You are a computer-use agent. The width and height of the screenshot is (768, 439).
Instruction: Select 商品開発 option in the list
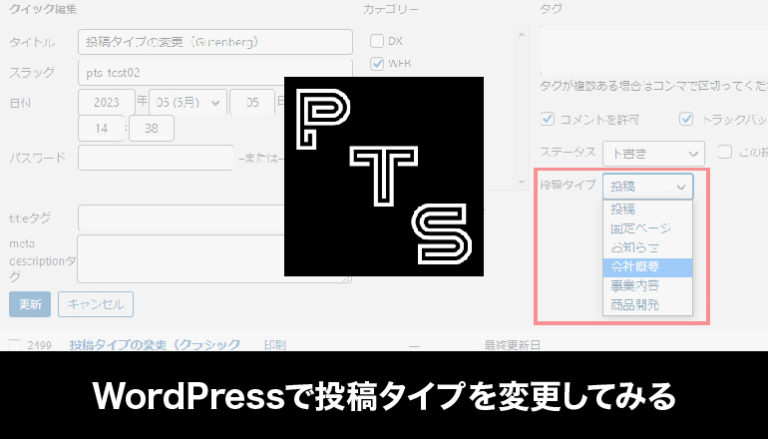[x=648, y=305]
